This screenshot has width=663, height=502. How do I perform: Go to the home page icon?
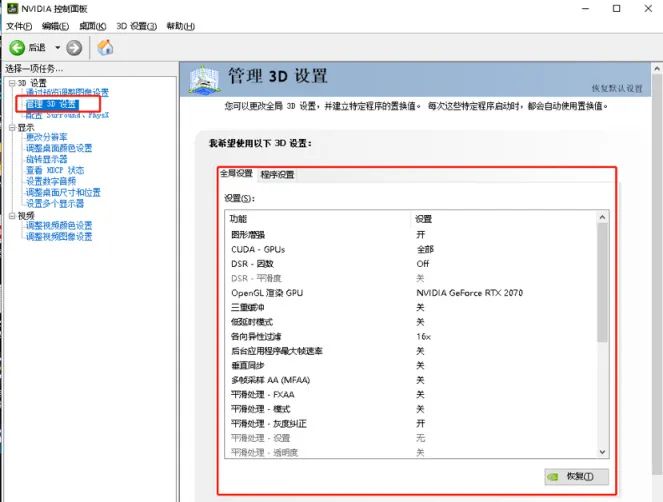(x=104, y=47)
